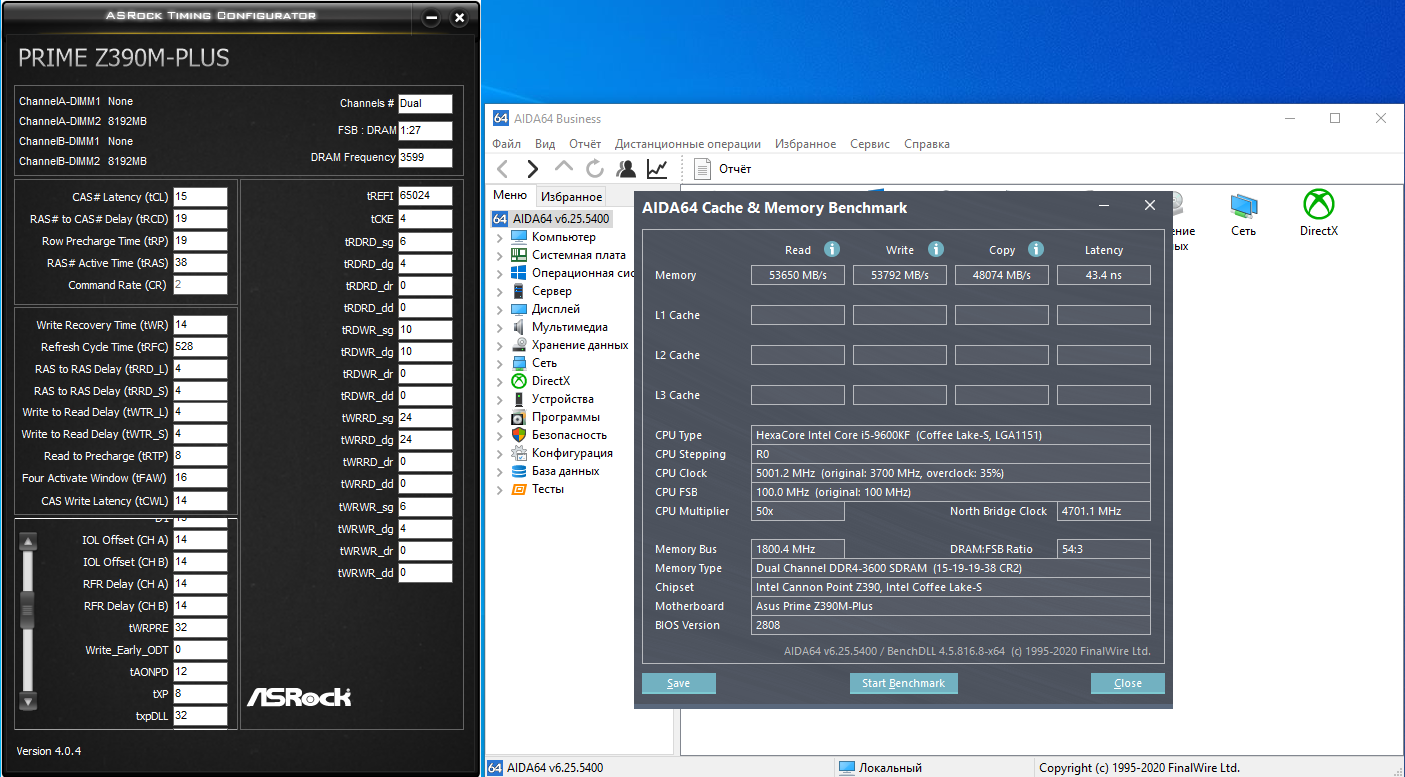Screen dimensions: 1405x777
Task: Click the scroll down arrow in ASRock Timing Configurator
Action: (28, 702)
